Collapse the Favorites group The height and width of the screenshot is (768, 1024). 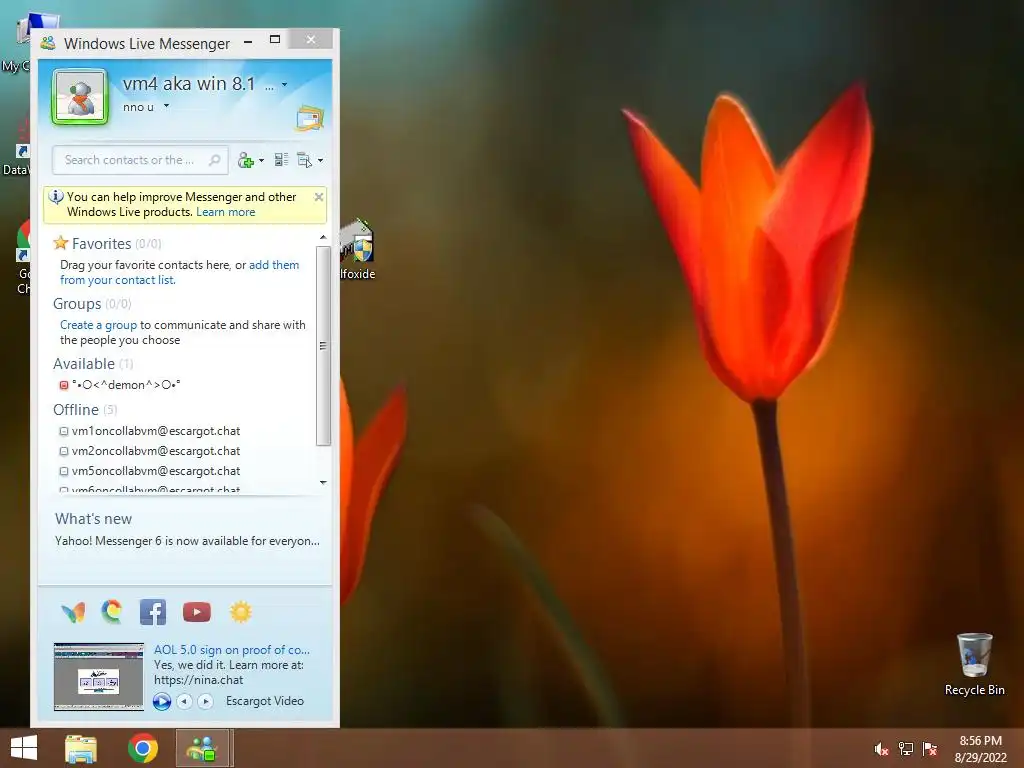click(x=101, y=244)
